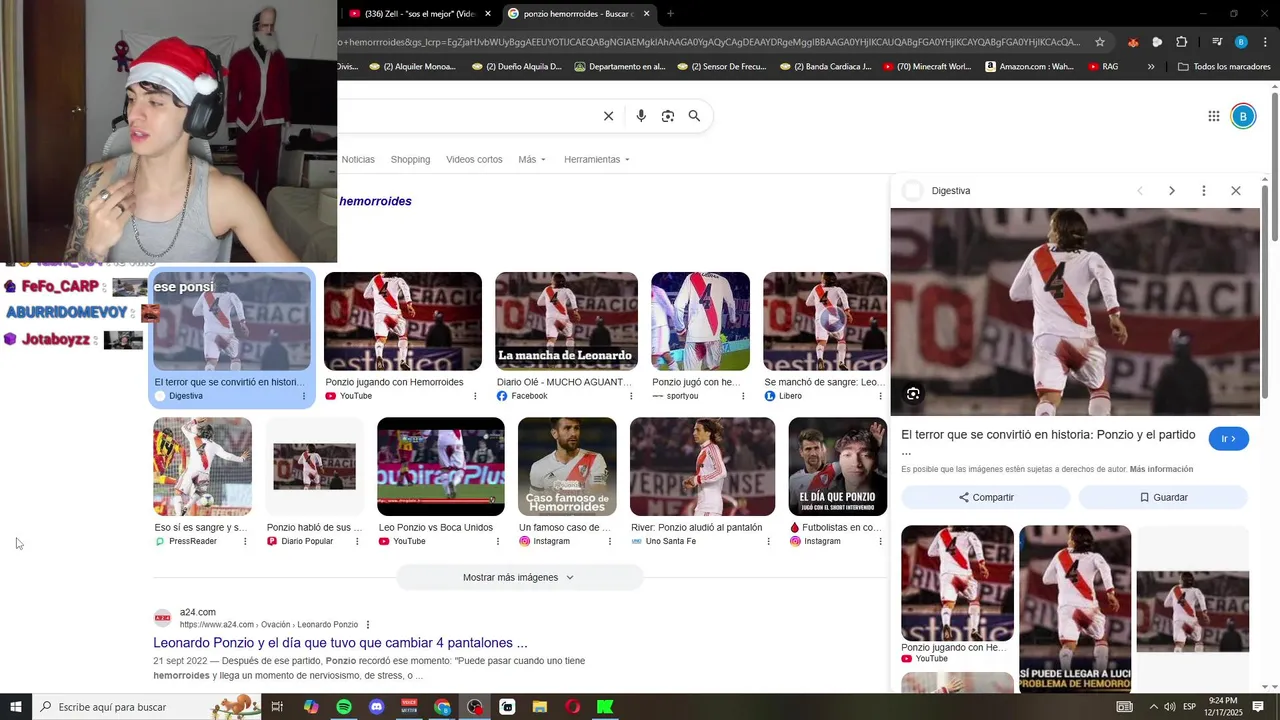Click the corrected hemorroides suggestion link

pyautogui.click(x=375, y=202)
